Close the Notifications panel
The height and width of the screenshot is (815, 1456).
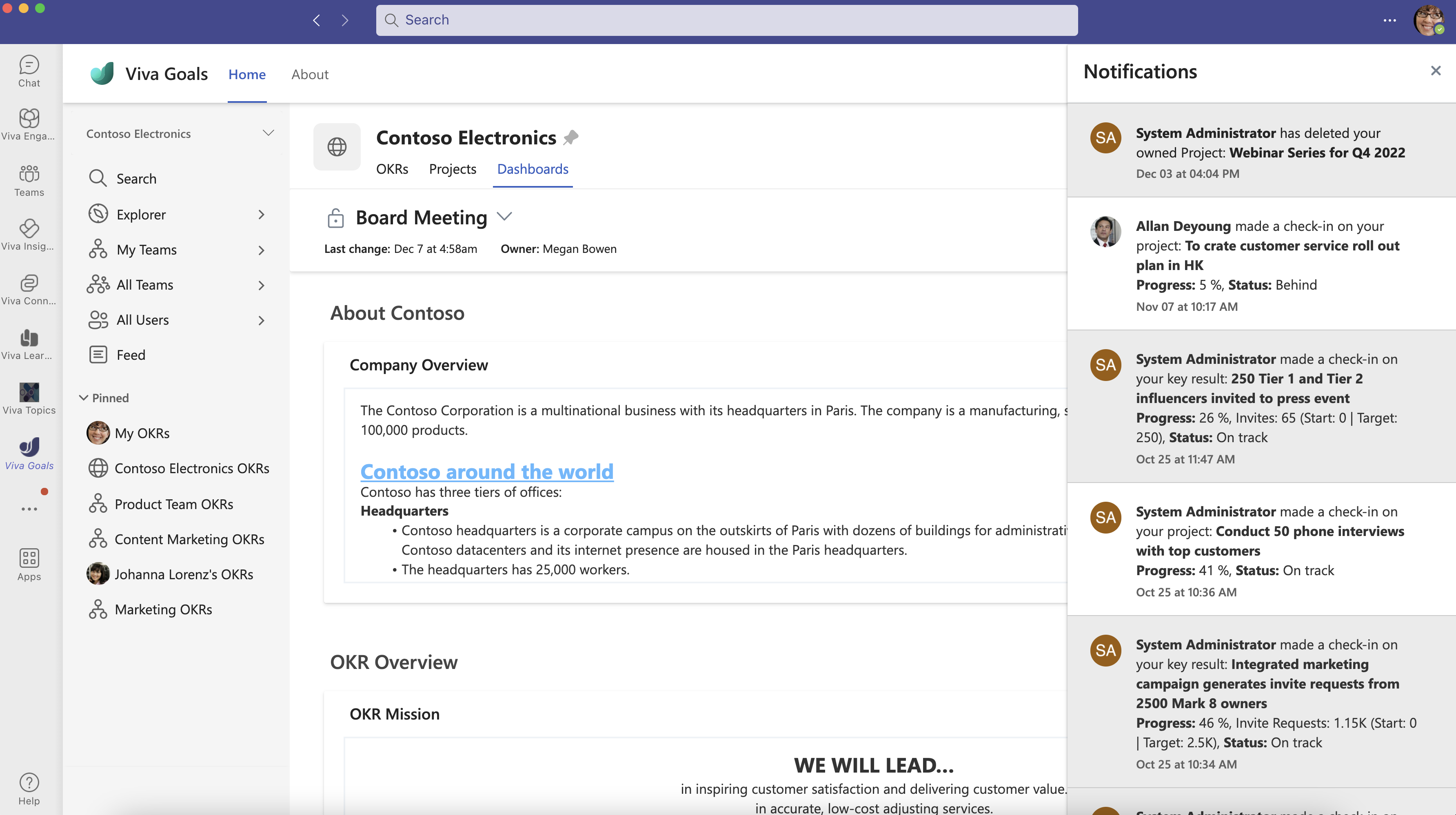(1436, 71)
